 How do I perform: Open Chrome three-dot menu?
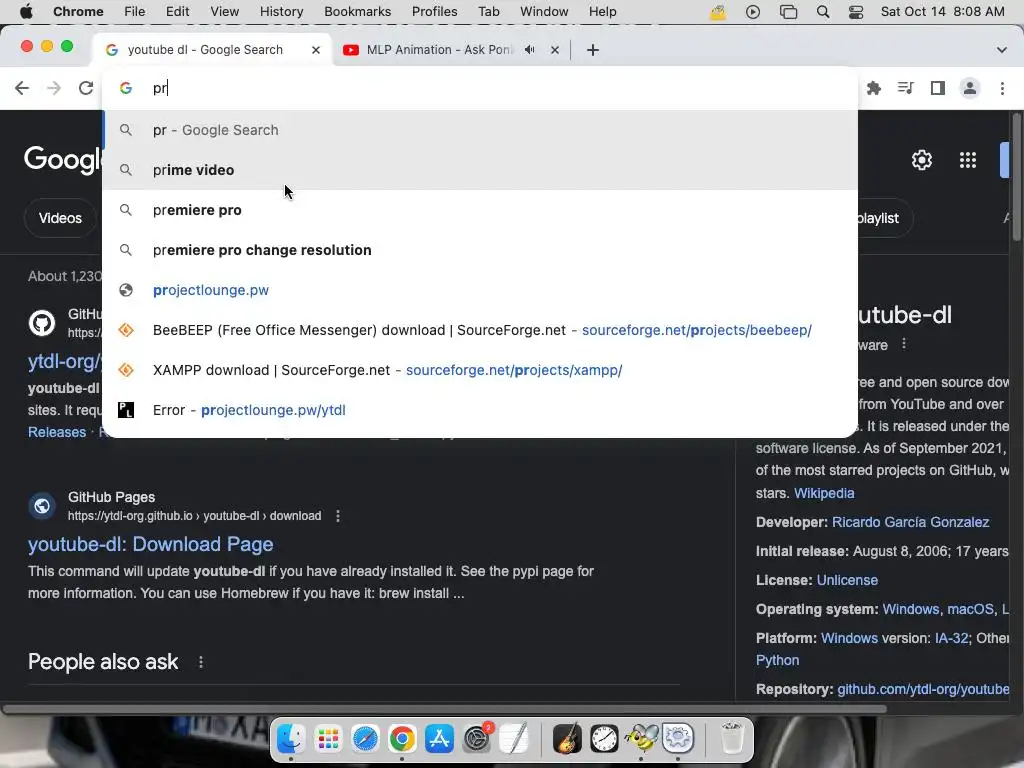pyautogui.click(x=1002, y=88)
